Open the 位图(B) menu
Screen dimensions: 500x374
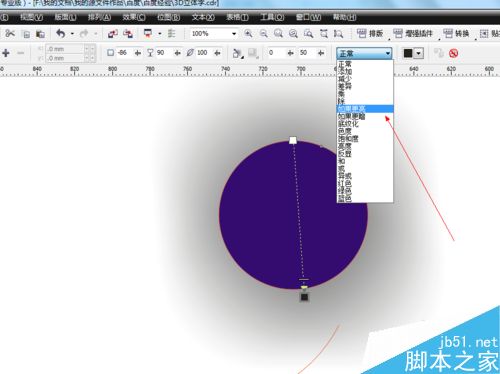(x=168, y=17)
